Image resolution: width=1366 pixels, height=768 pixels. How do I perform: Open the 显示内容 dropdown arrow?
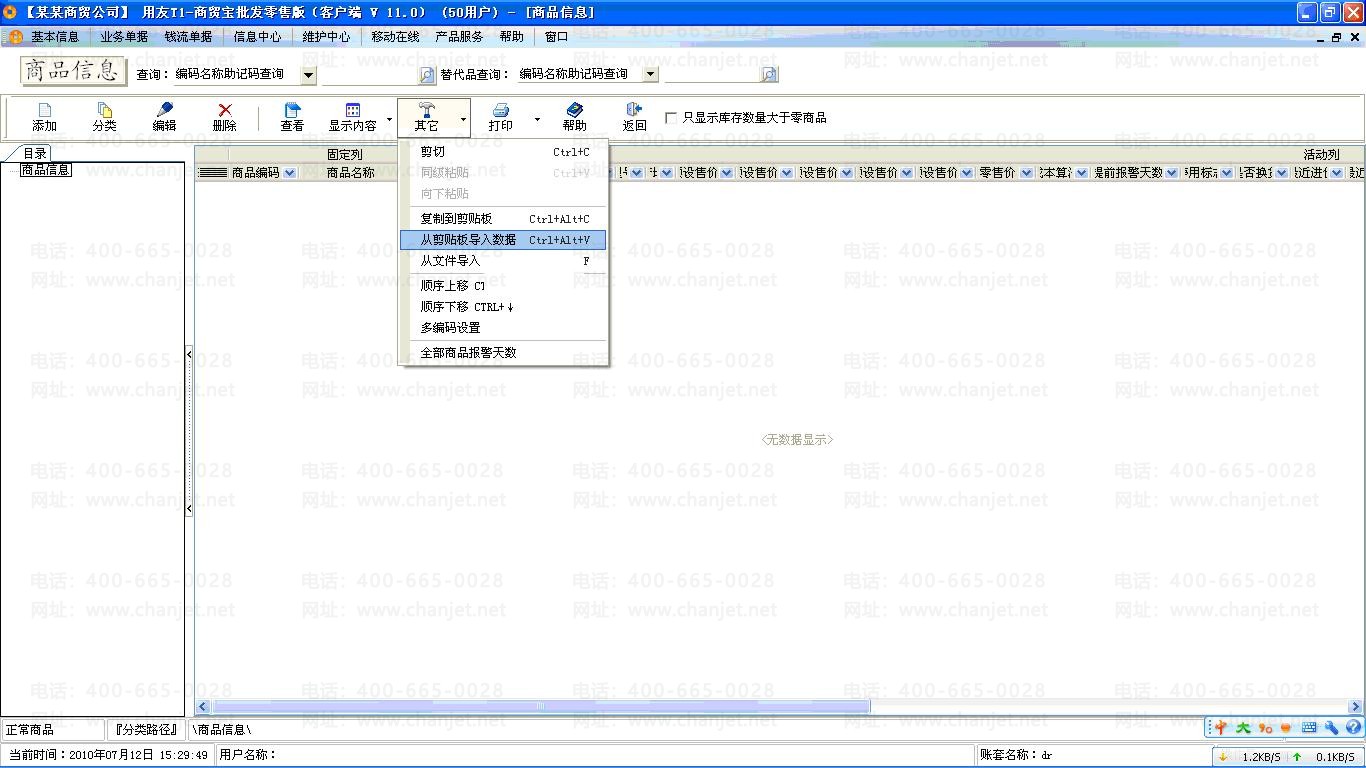389,119
